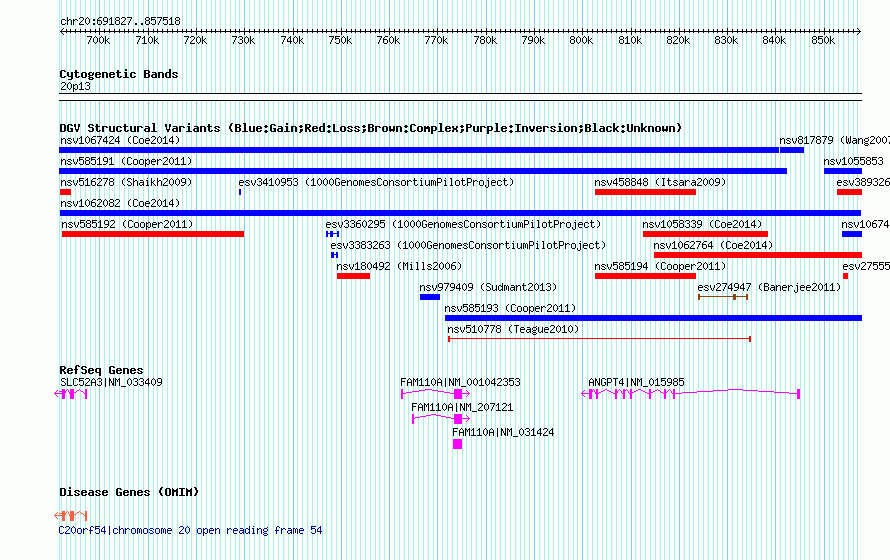This screenshot has width=890, height=560.
Task: Click the nsv1067424 (Coe2014) blue gain bar
Action: [x=419, y=150]
